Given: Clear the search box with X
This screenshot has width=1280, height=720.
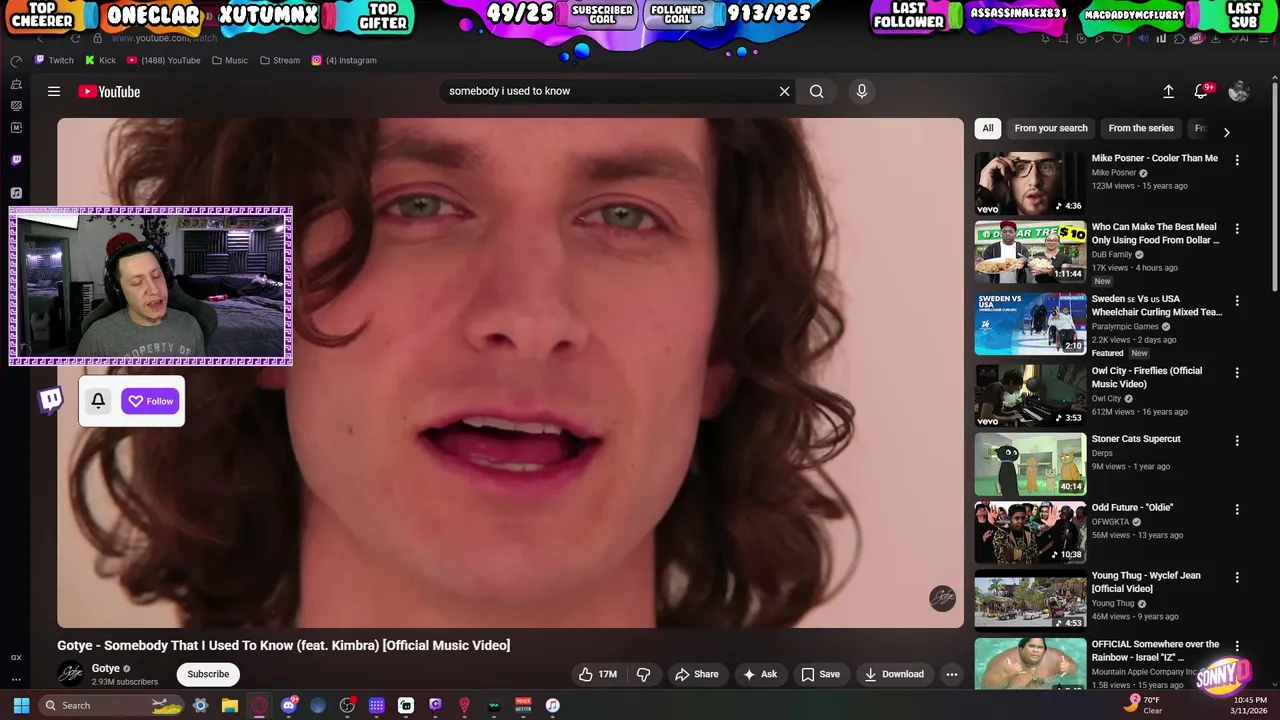Looking at the screenshot, I should (784, 91).
